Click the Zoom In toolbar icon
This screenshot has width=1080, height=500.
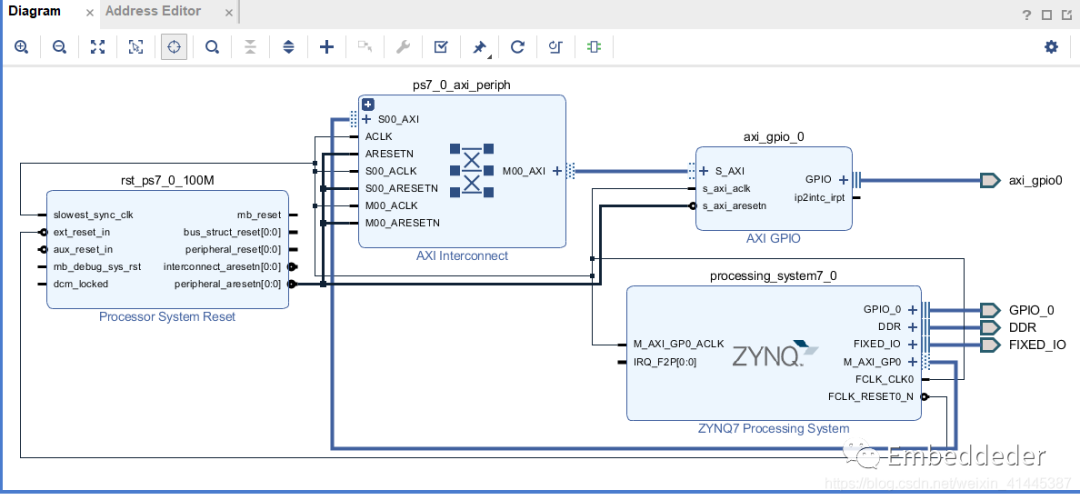(22, 47)
